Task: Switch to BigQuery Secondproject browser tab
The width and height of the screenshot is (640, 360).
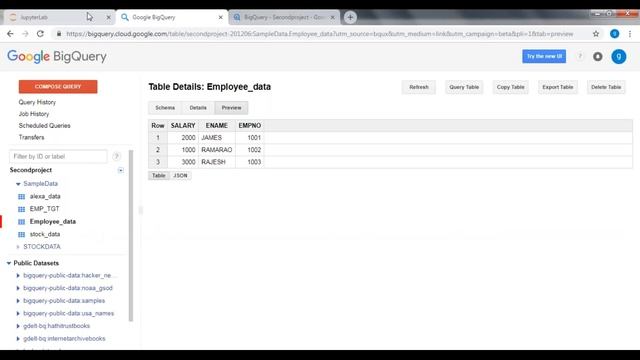Action: [284, 17]
